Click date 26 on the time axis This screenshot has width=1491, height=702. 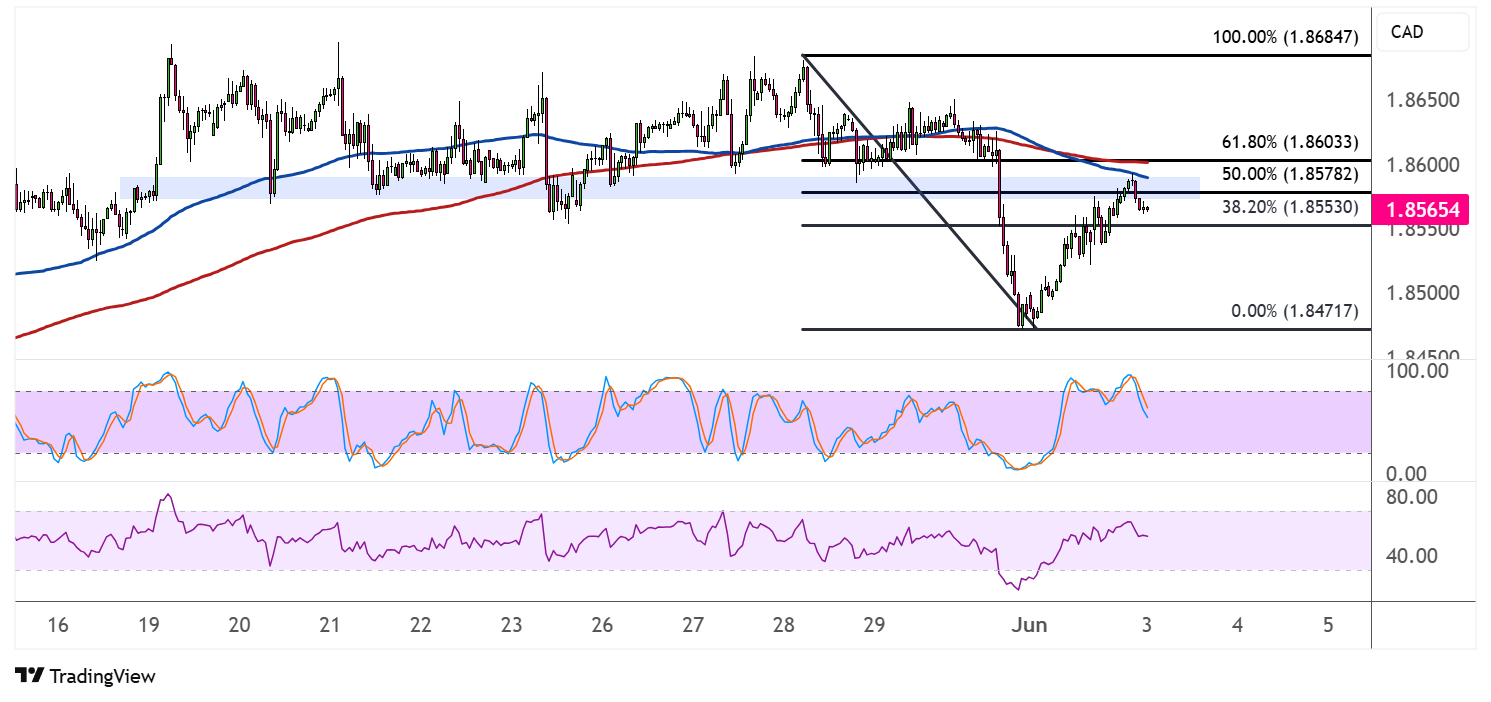coord(602,626)
